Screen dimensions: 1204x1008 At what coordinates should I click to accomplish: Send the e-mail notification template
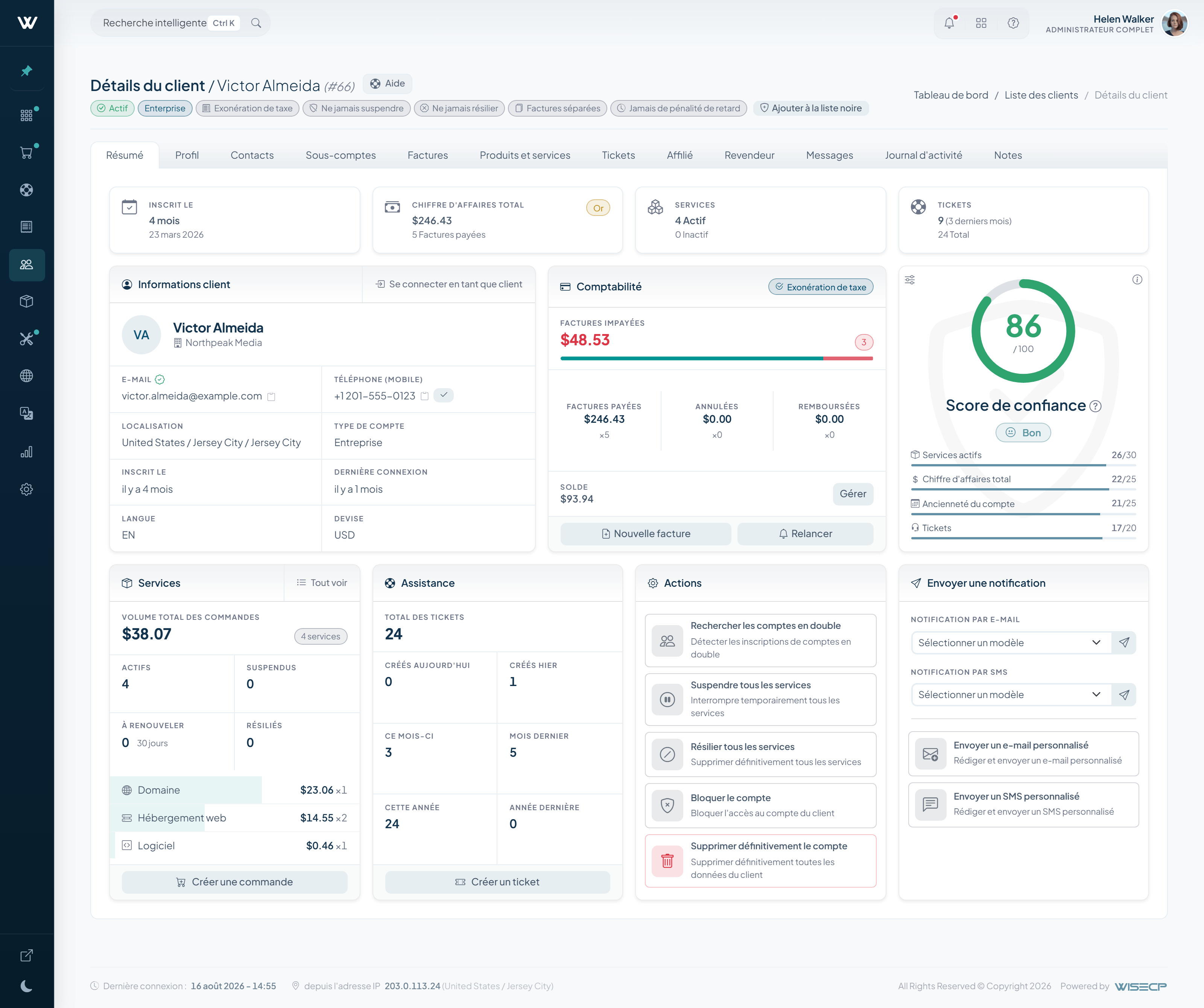(1124, 642)
